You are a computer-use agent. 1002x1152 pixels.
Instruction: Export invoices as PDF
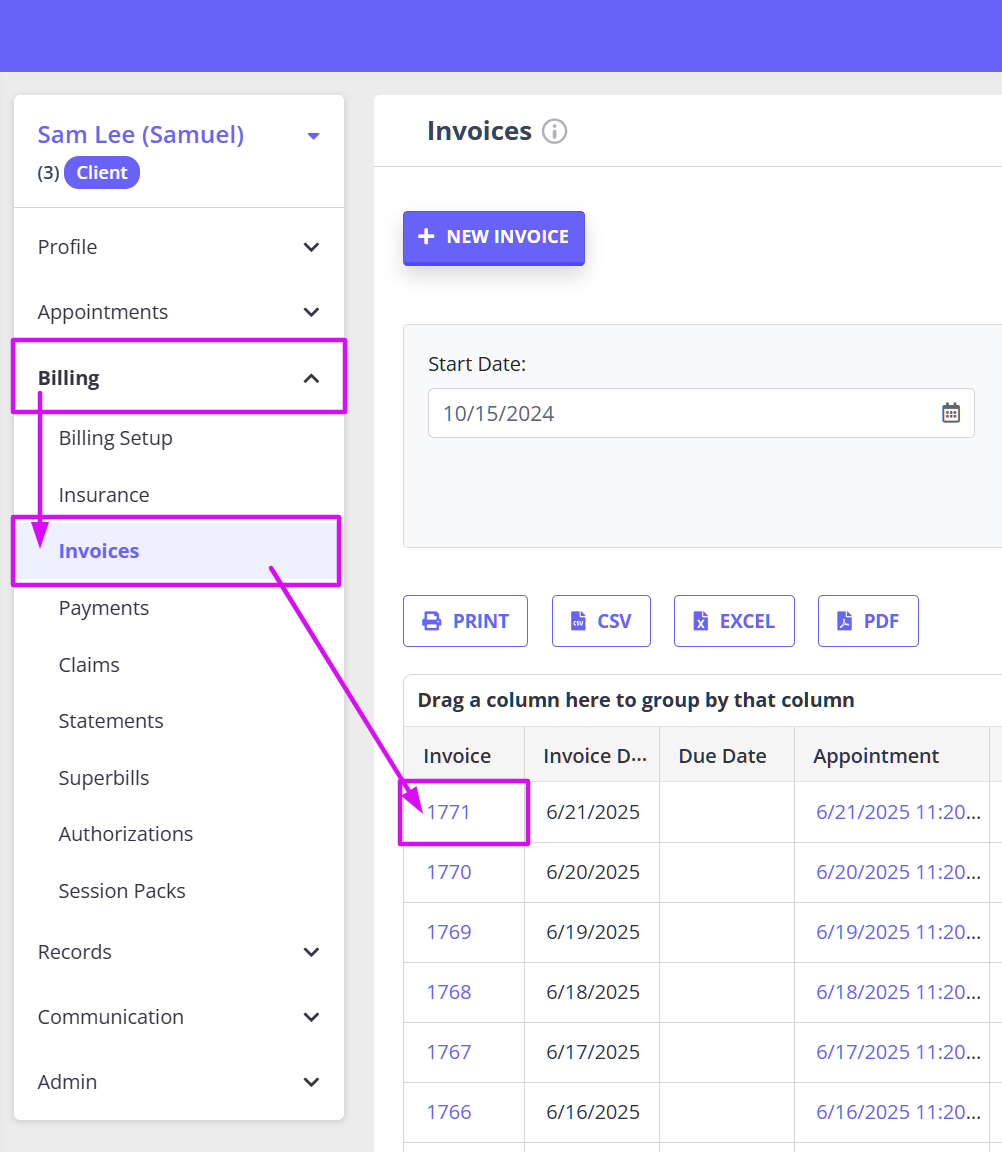point(867,621)
